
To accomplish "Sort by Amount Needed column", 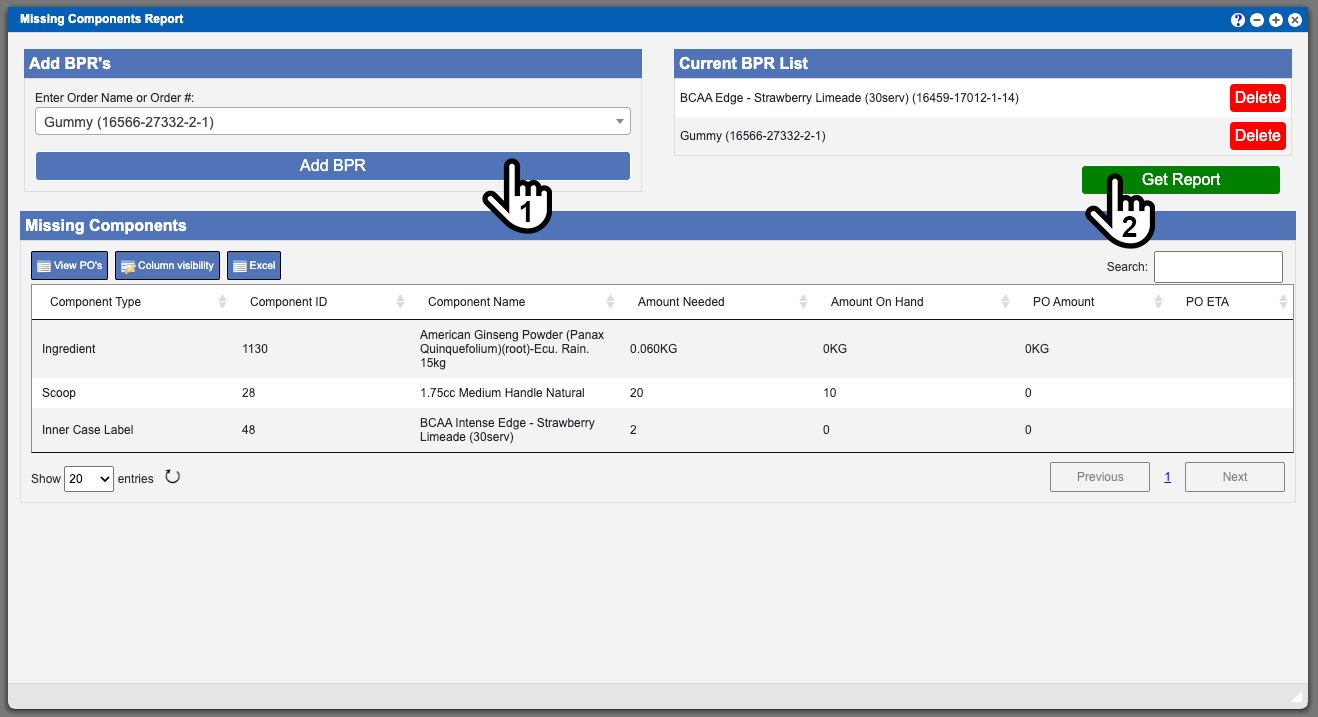I will [717, 302].
